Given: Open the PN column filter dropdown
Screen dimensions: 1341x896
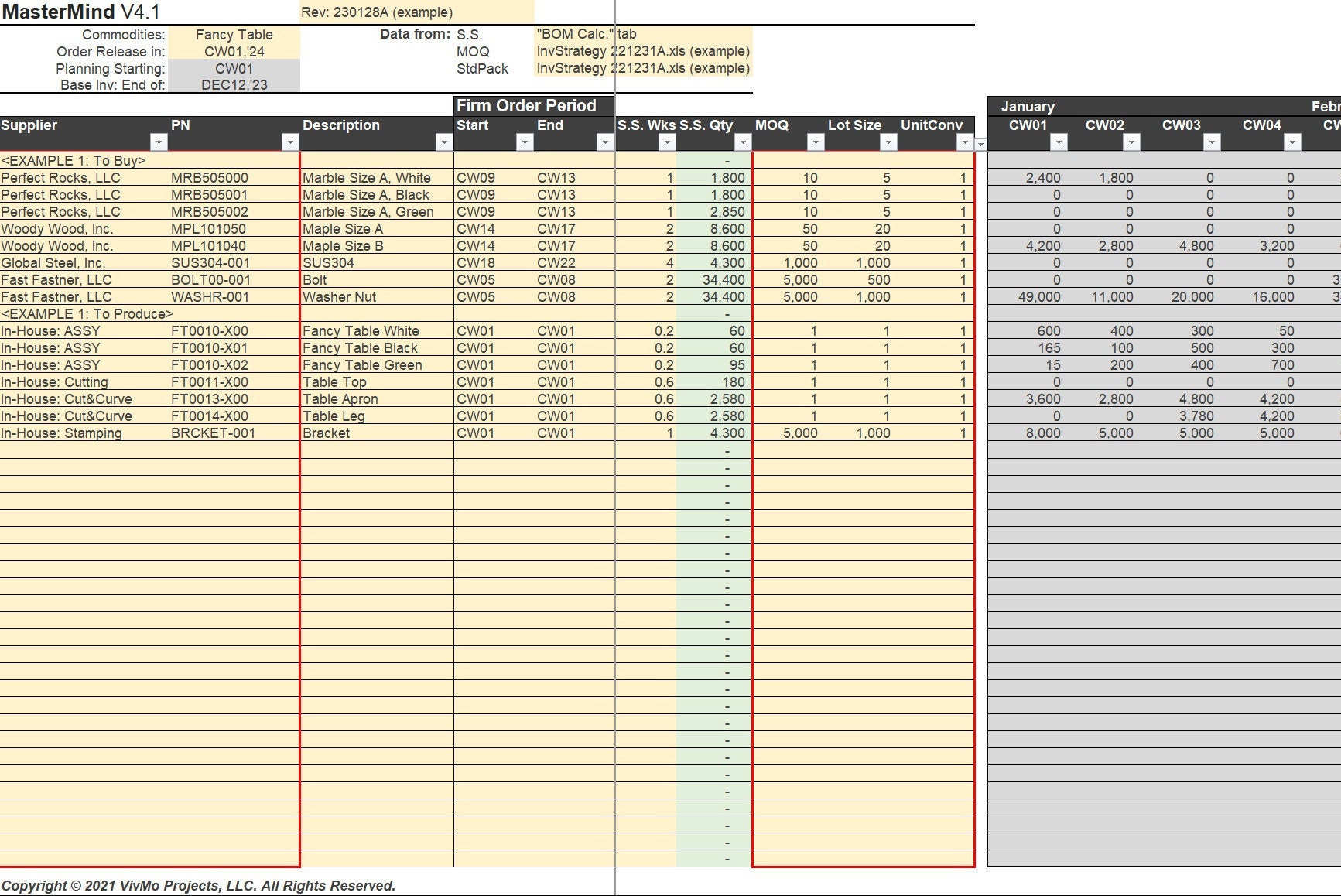Looking at the screenshot, I should pos(291,142).
